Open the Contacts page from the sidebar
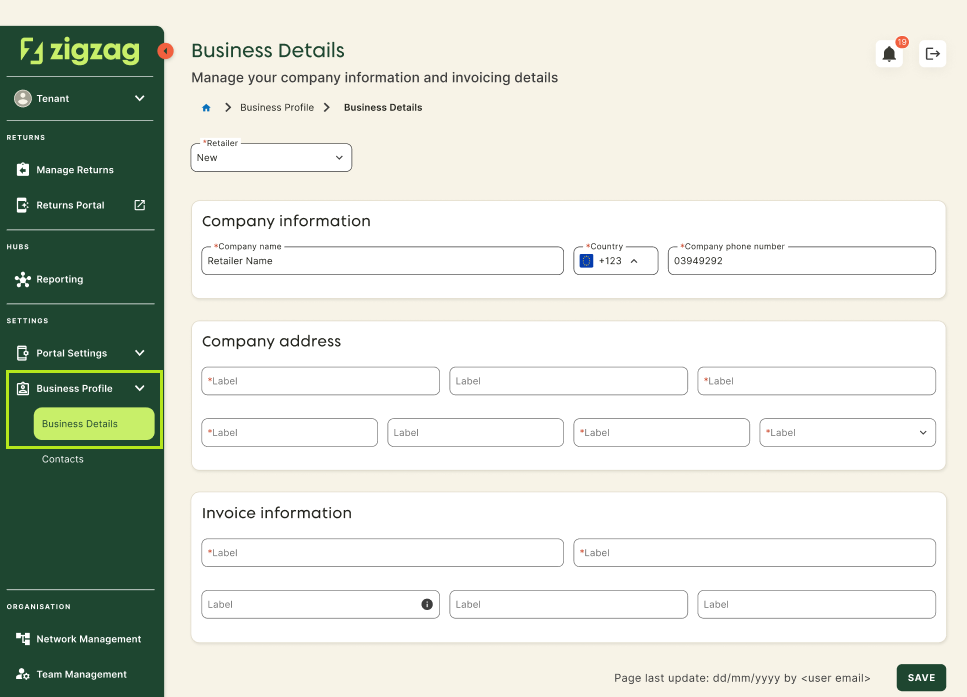The height and width of the screenshot is (697, 967). point(62,459)
